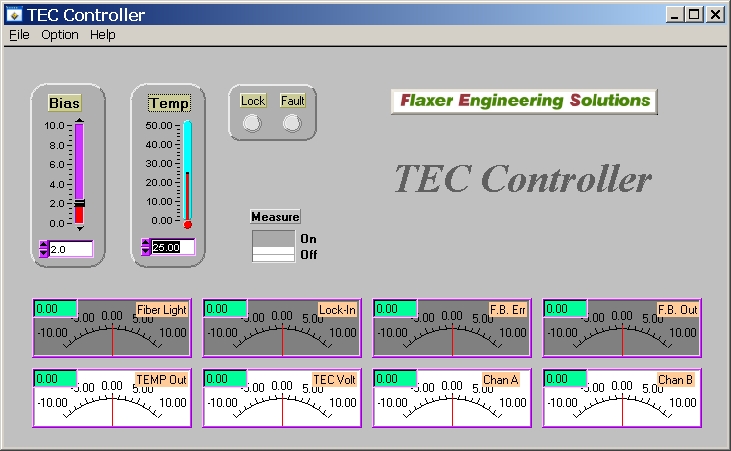
Task: Toggle the Measure On/Off switch
Action: click(x=273, y=246)
